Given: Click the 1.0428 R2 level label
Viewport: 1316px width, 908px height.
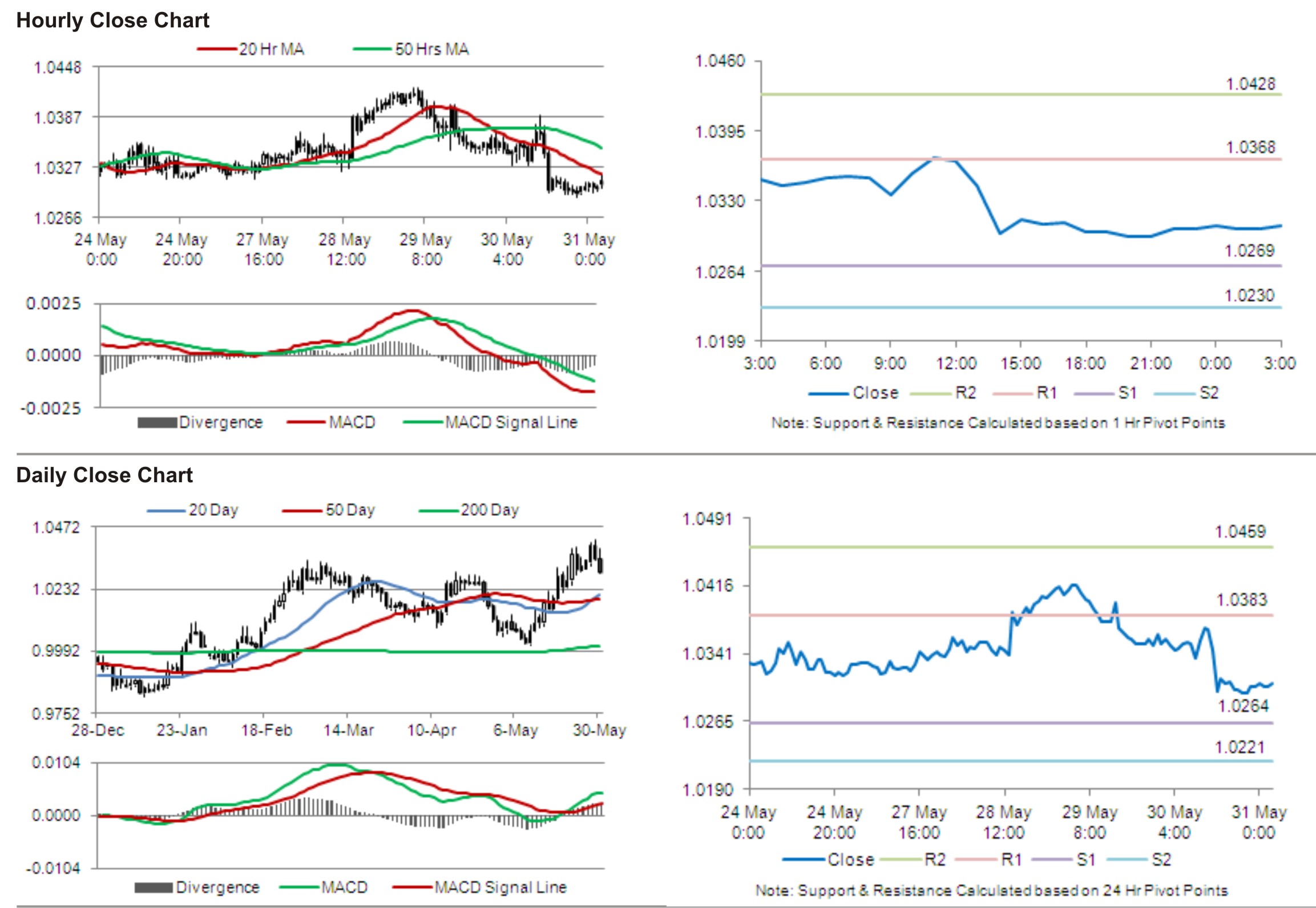Looking at the screenshot, I should 1250,84.
